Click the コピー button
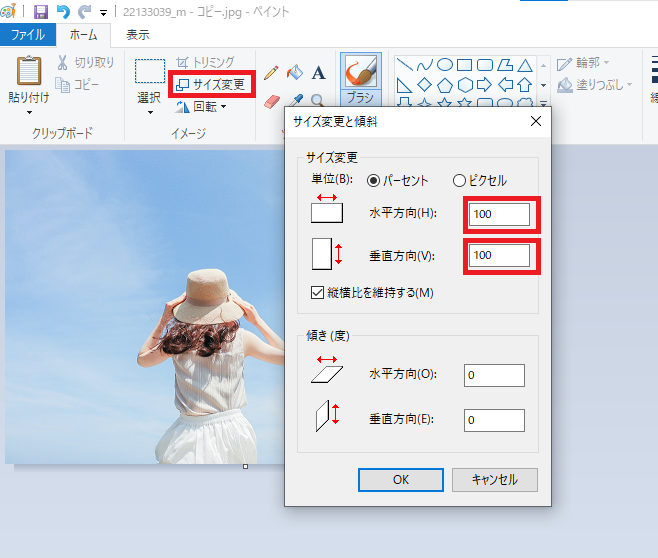 (x=77, y=85)
